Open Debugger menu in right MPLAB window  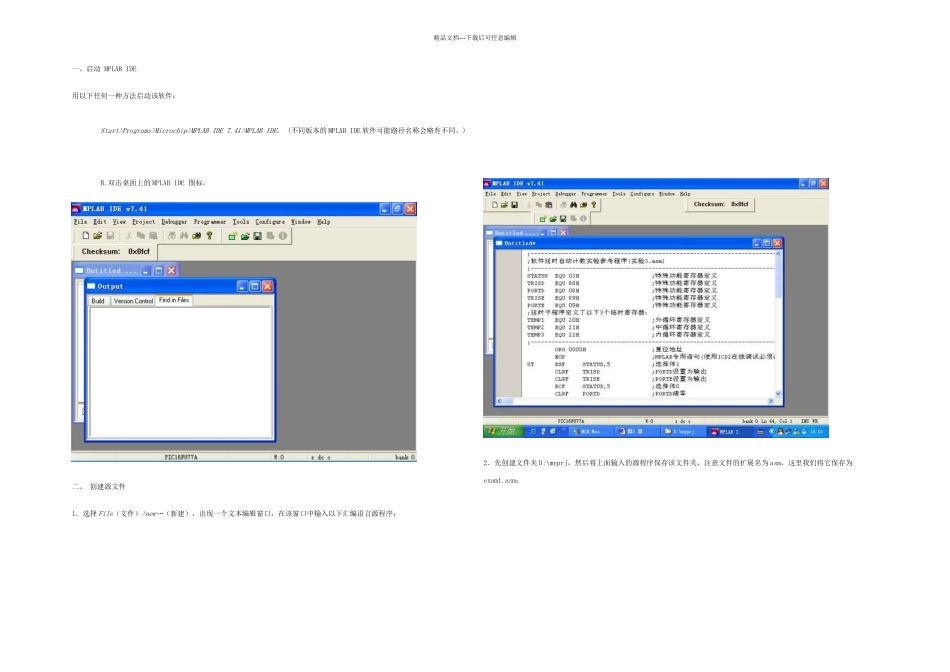tap(566, 194)
